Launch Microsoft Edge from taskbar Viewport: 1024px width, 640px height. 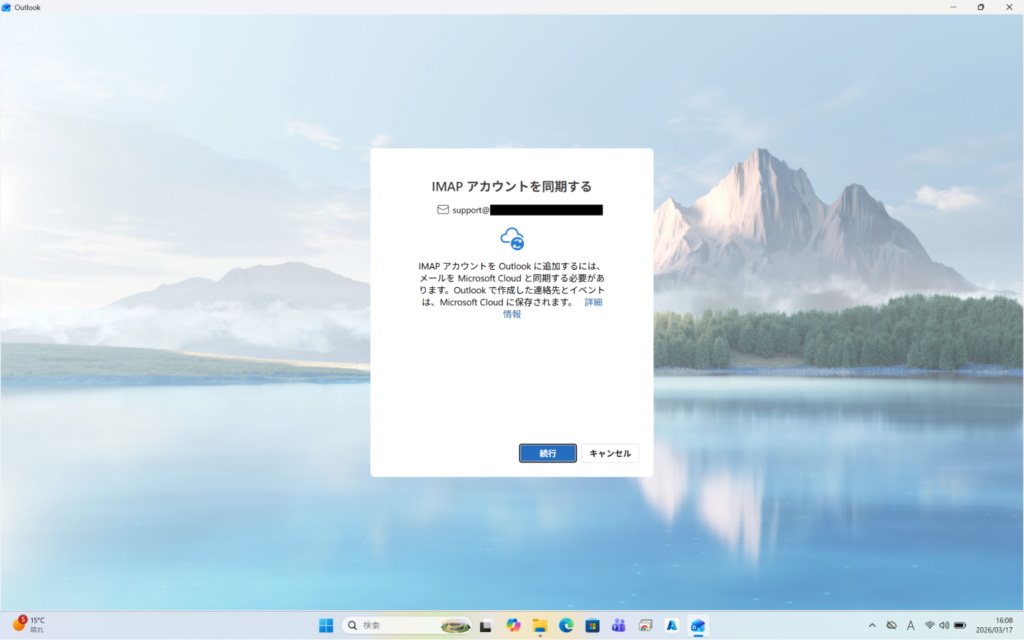[566, 625]
